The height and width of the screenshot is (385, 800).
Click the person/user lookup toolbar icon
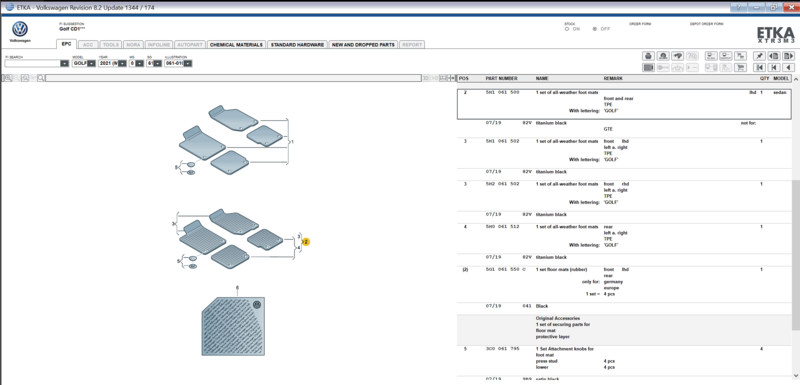pos(663,56)
